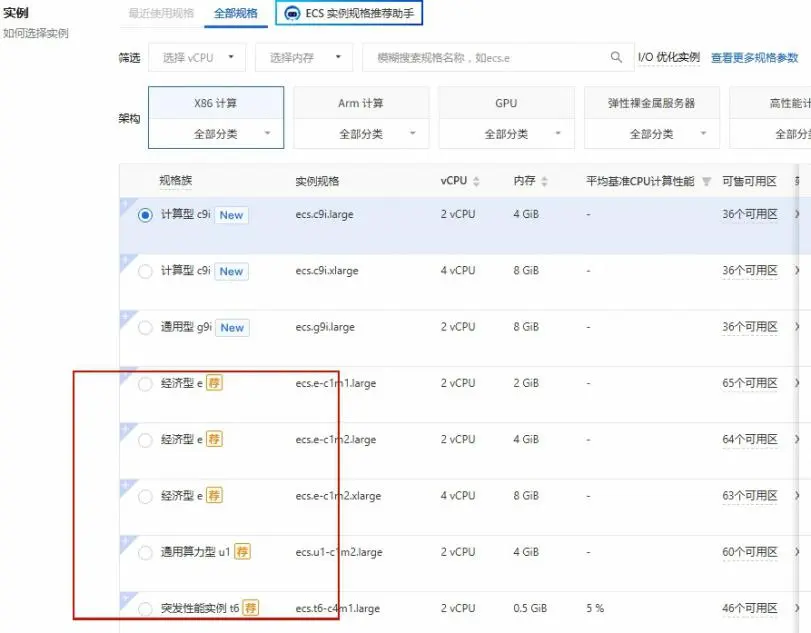Click ecs.u1-c1m2.large spec name

click(339, 552)
